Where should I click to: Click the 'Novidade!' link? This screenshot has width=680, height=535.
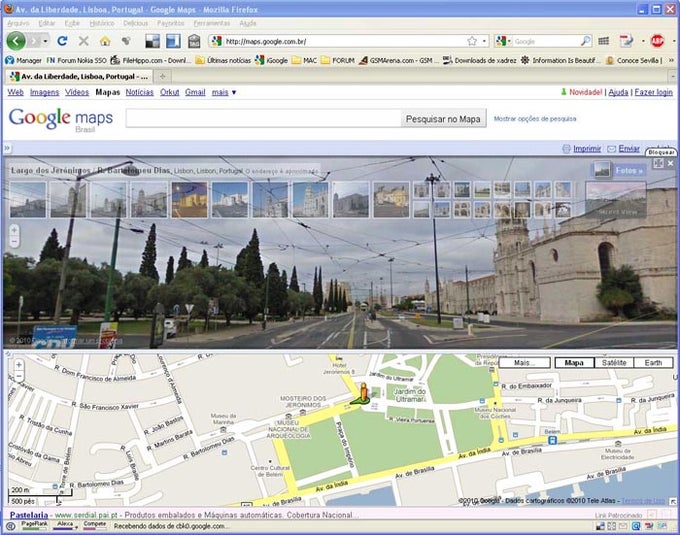[585, 92]
